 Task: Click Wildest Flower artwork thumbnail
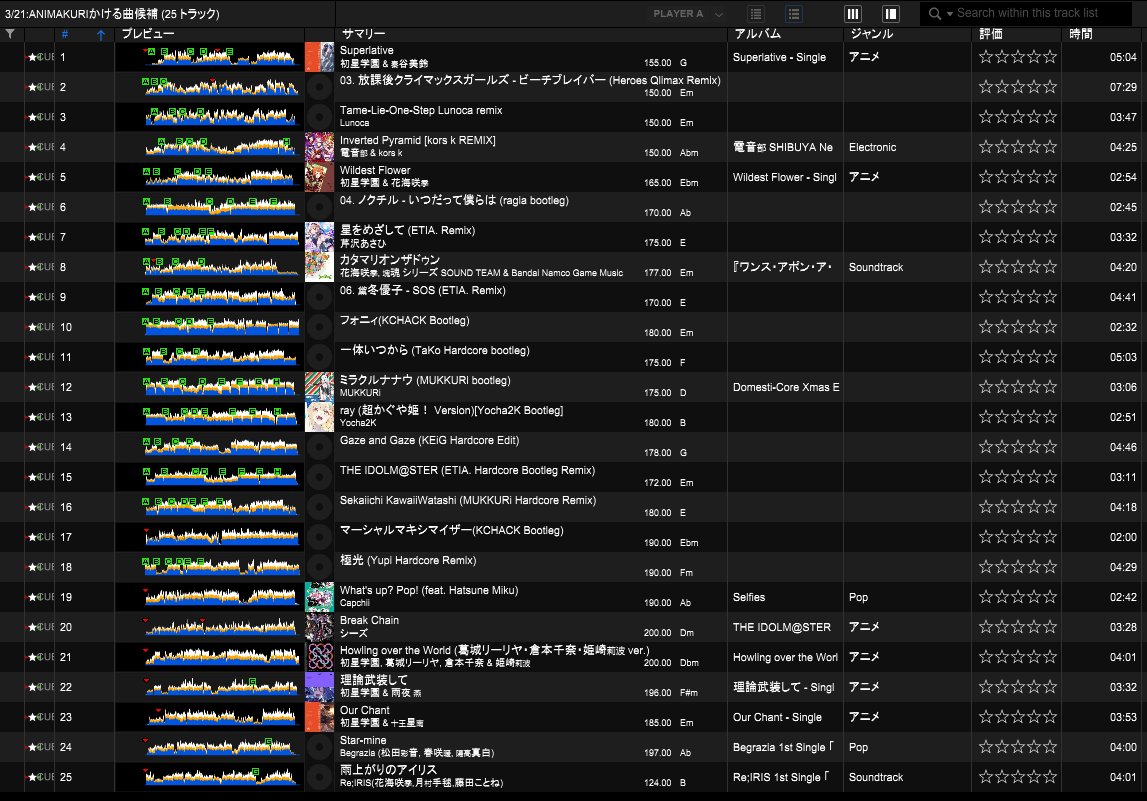320,177
